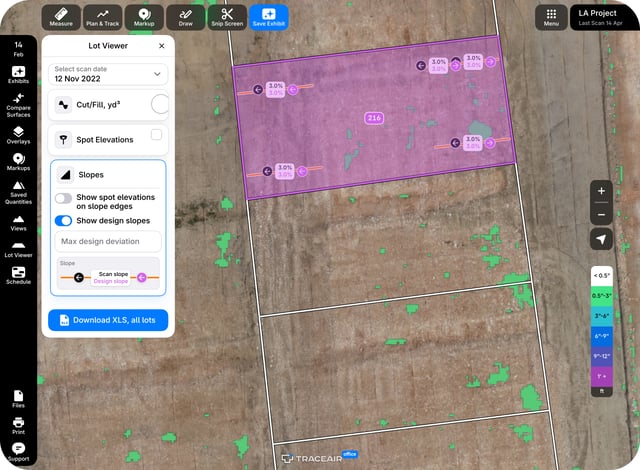
Task: Click Print in the sidebar
Action: (18, 426)
